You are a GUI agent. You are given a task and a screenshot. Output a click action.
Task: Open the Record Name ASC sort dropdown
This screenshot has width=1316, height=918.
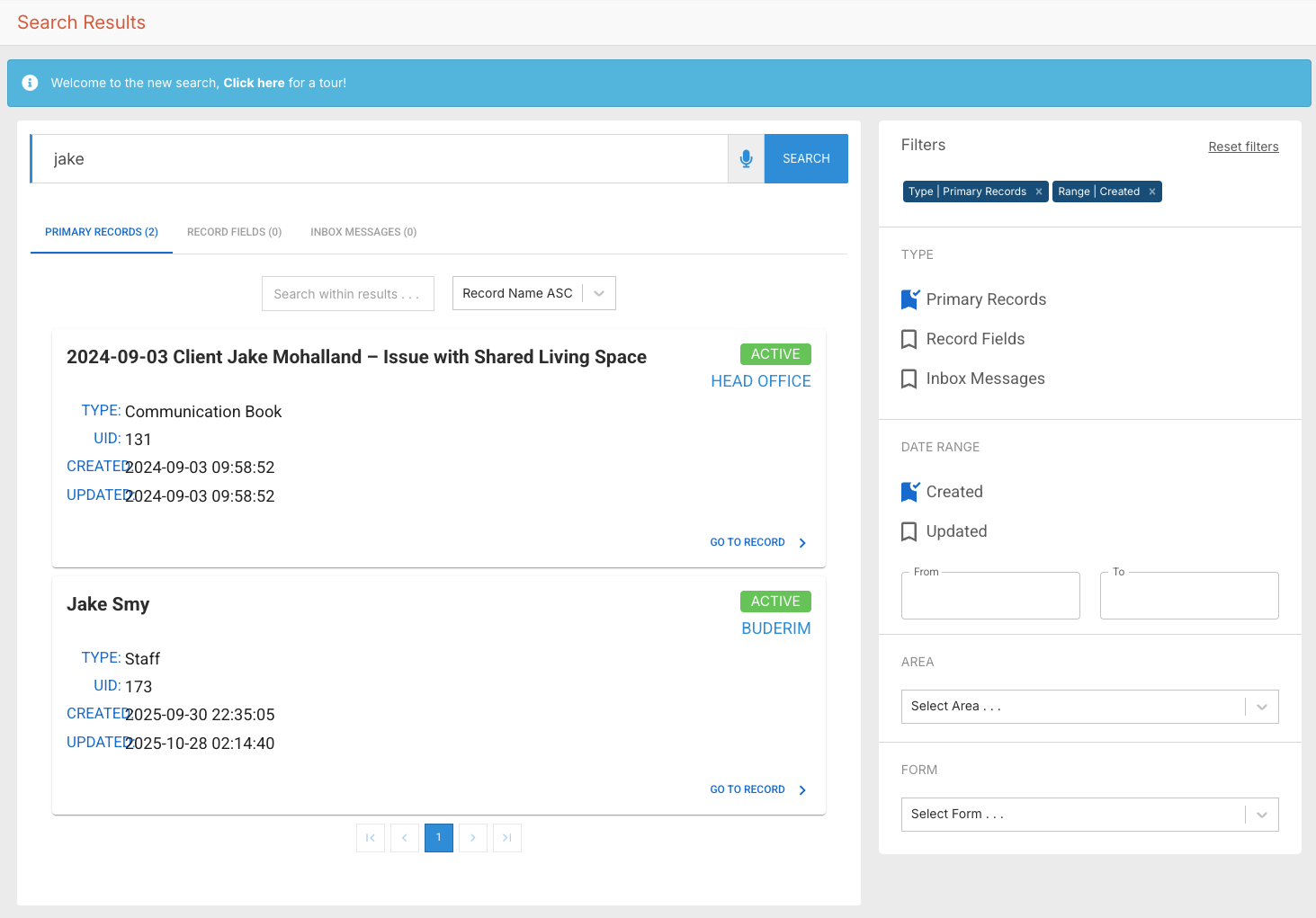tap(534, 293)
